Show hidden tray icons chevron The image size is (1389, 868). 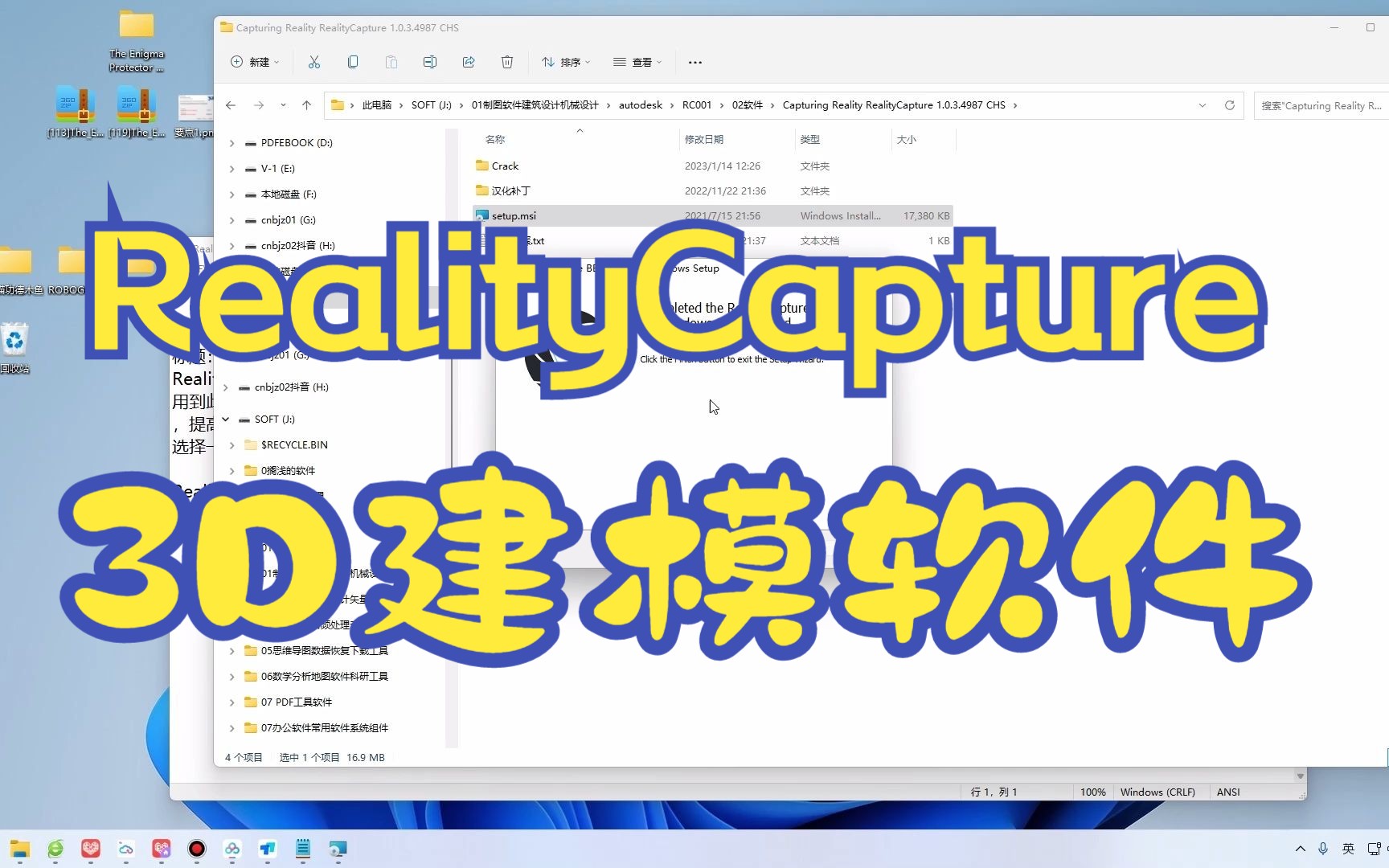(1300, 849)
